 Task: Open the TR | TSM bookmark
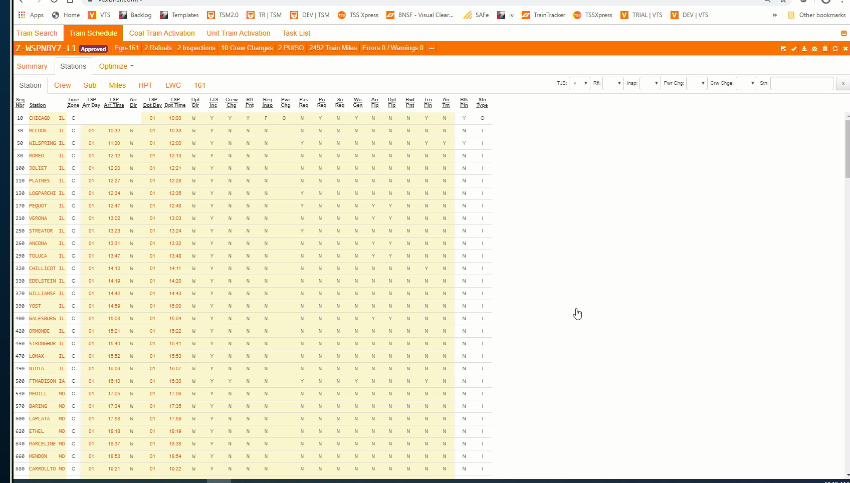tap(263, 15)
